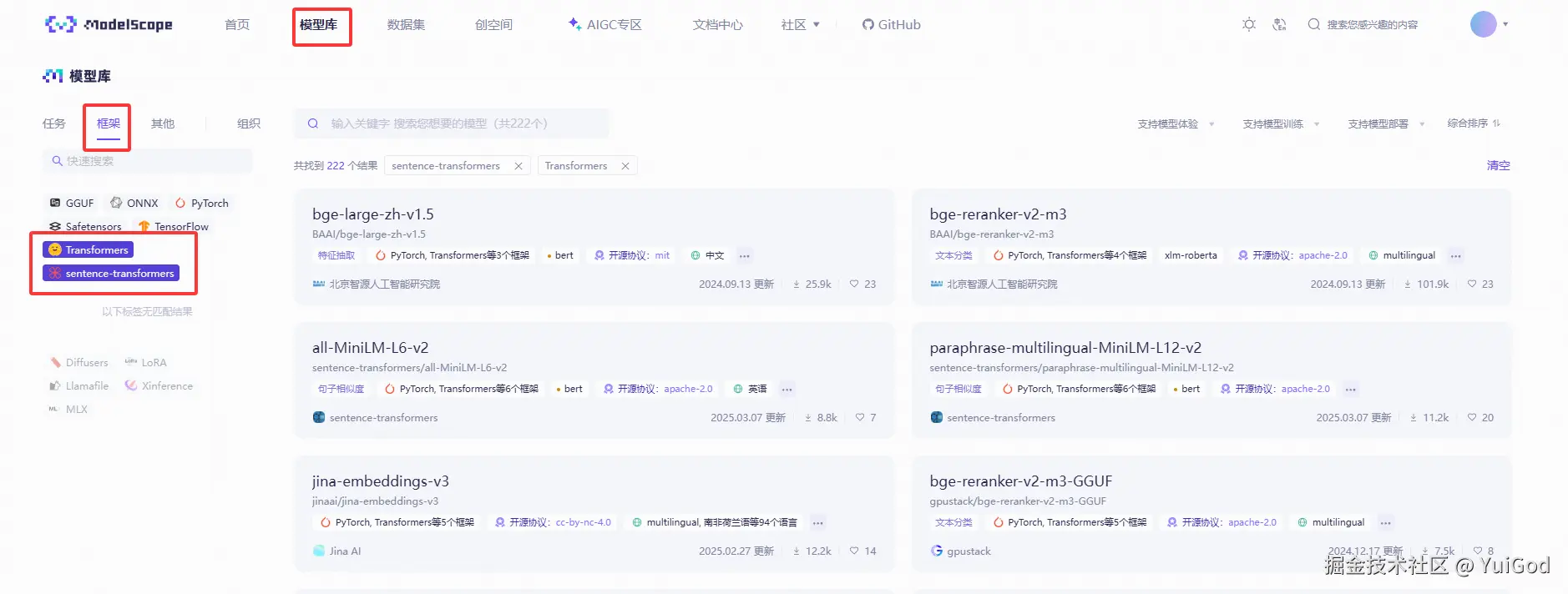This screenshot has height=594, width=1568.
Task: Click the like heart on bge-large-zh-v1.5
Action: click(x=854, y=284)
